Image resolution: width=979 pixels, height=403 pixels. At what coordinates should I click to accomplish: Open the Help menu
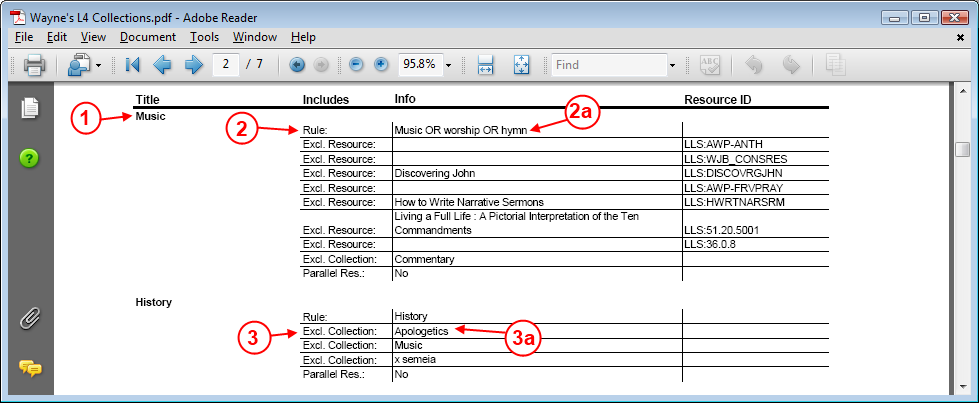(303, 37)
